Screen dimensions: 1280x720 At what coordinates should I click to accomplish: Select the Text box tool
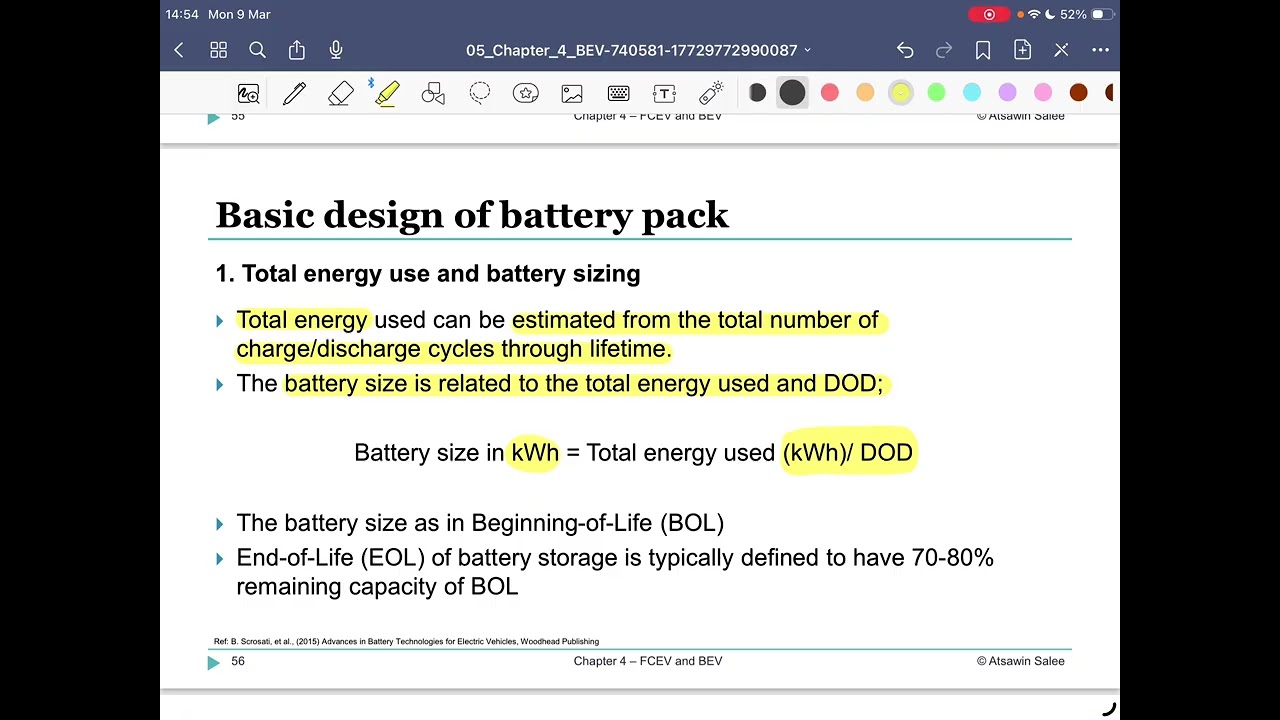tap(665, 93)
